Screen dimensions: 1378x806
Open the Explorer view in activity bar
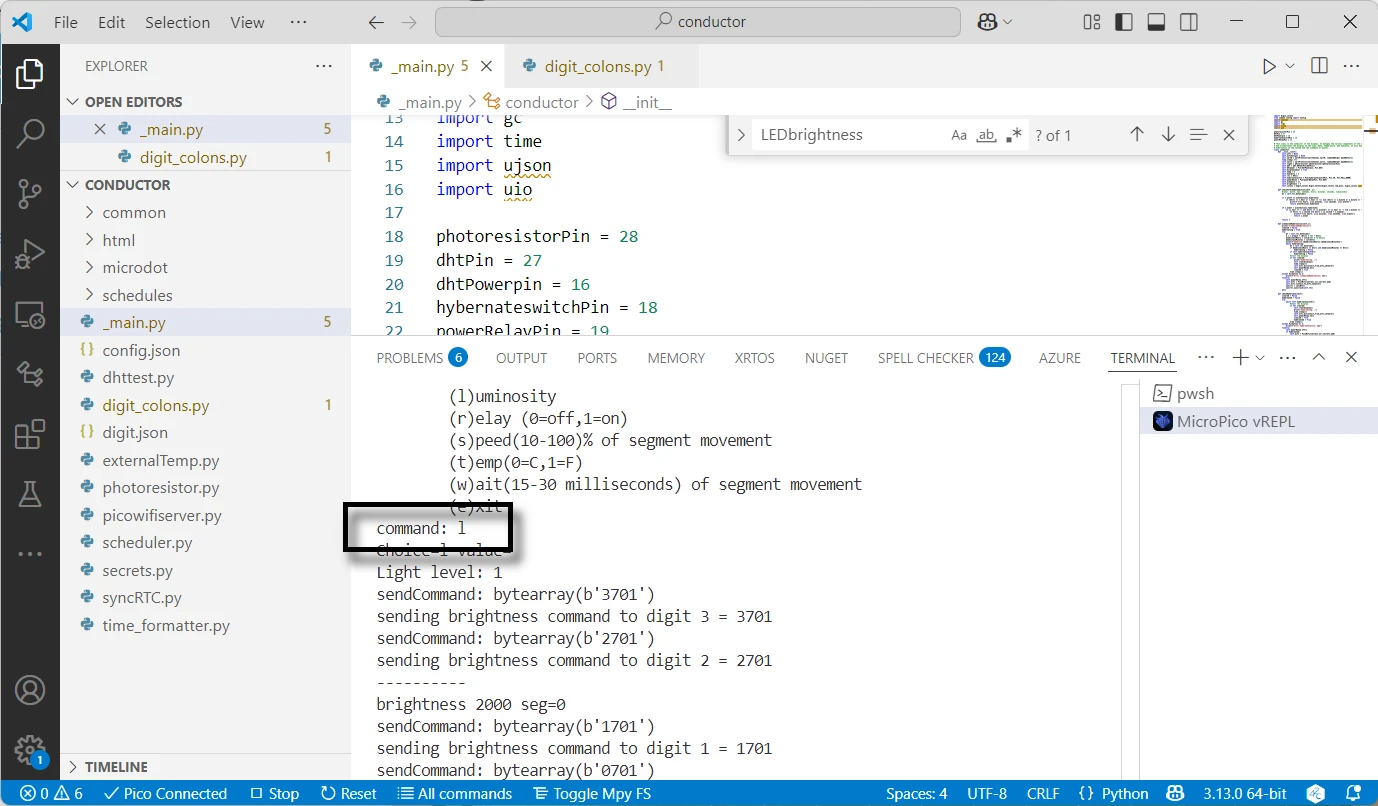tap(30, 75)
